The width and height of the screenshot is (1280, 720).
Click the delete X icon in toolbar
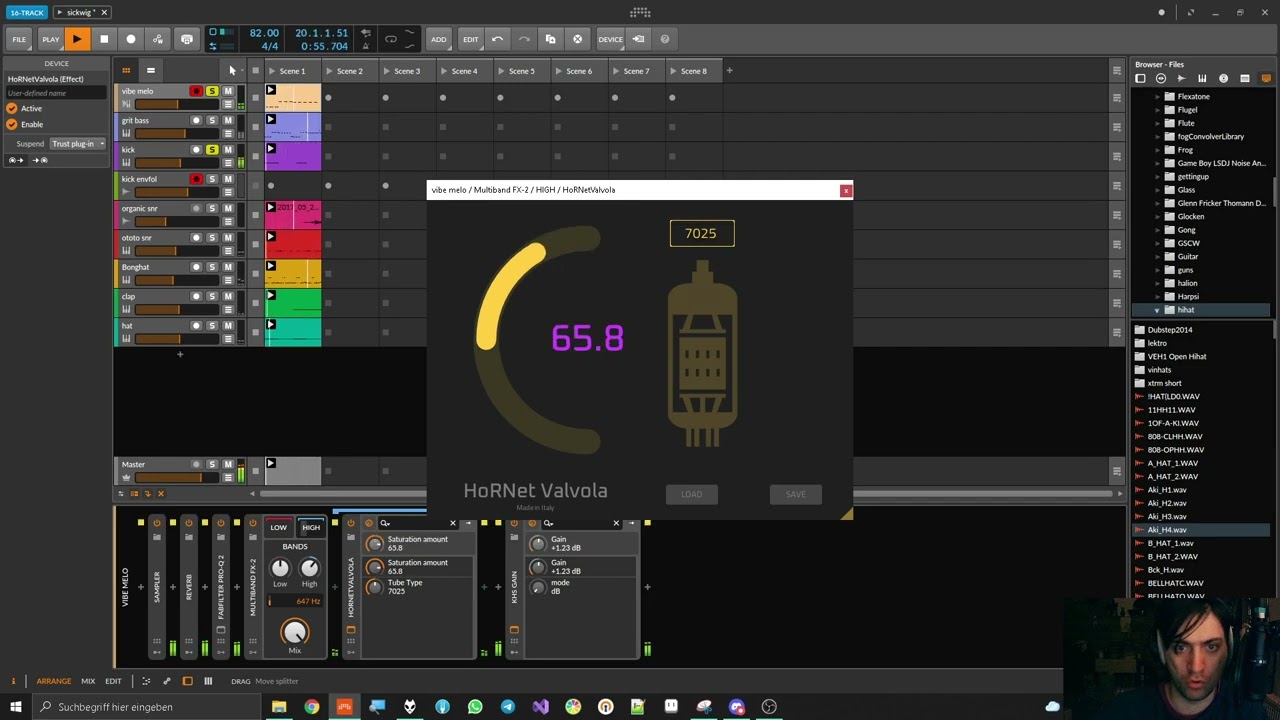tap(577, 39)
